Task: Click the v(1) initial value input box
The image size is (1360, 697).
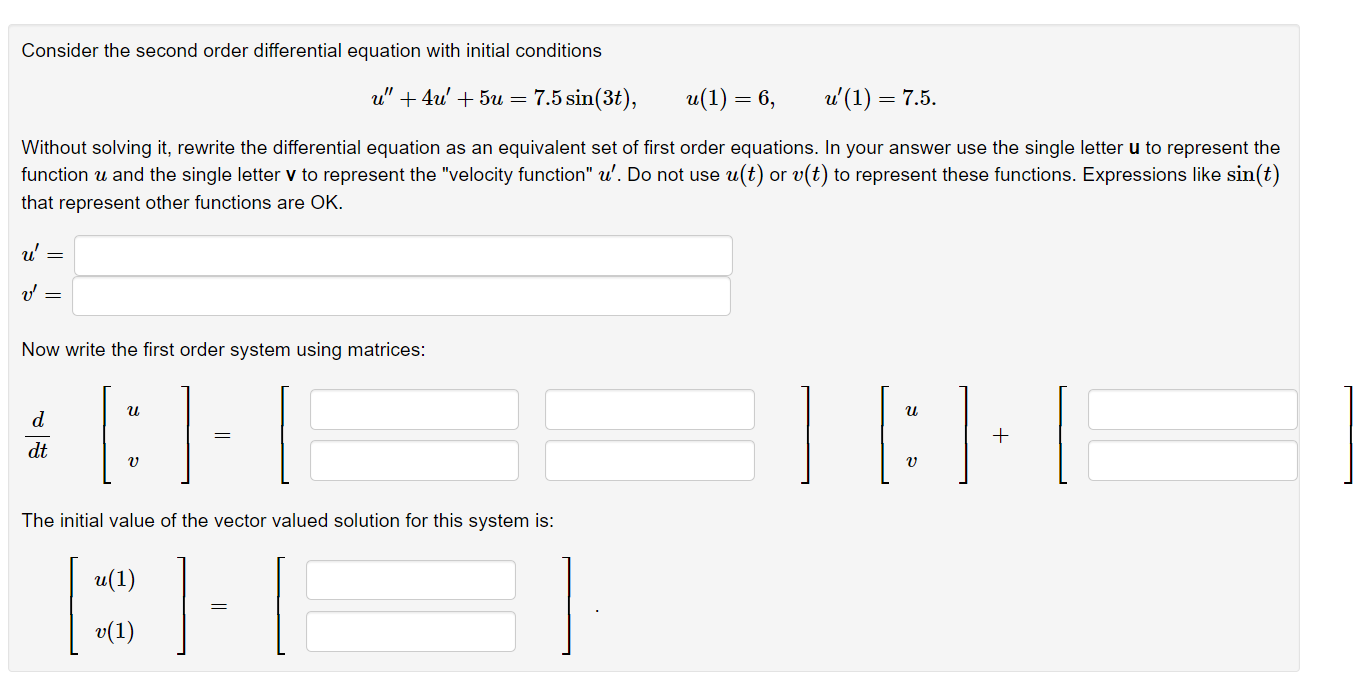Action: [x=410, y=631]
